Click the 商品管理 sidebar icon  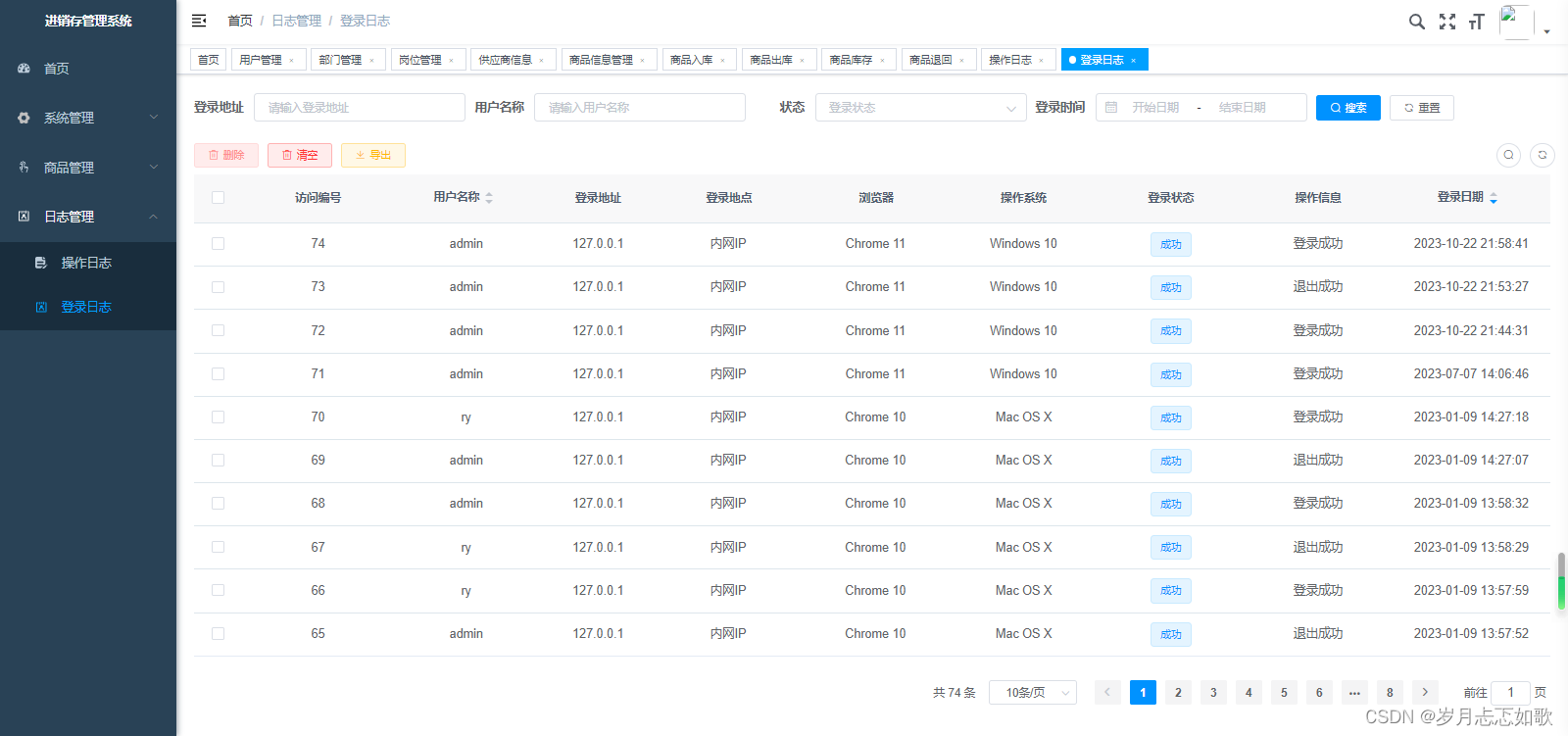click(24, 168)
